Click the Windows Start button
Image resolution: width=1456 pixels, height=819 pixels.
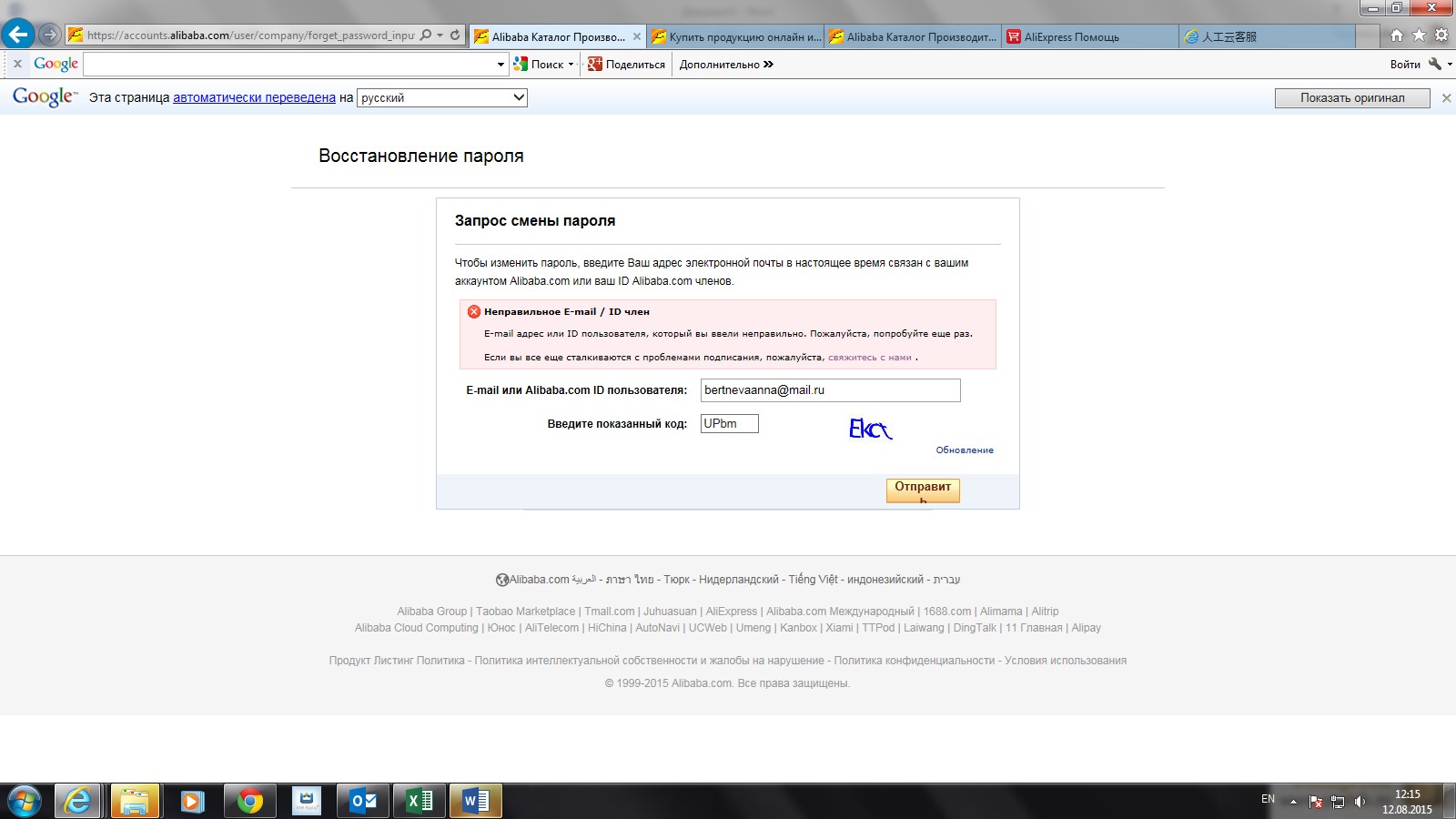coord(24,802)
